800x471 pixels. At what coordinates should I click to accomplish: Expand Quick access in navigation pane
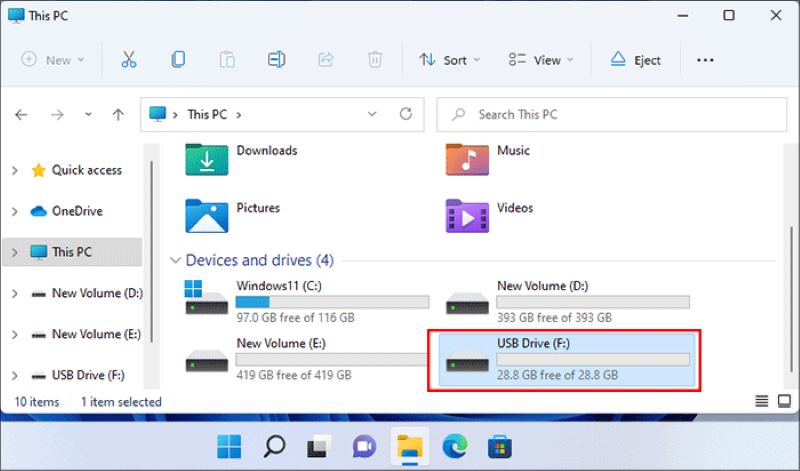click(x=15, y=170)
